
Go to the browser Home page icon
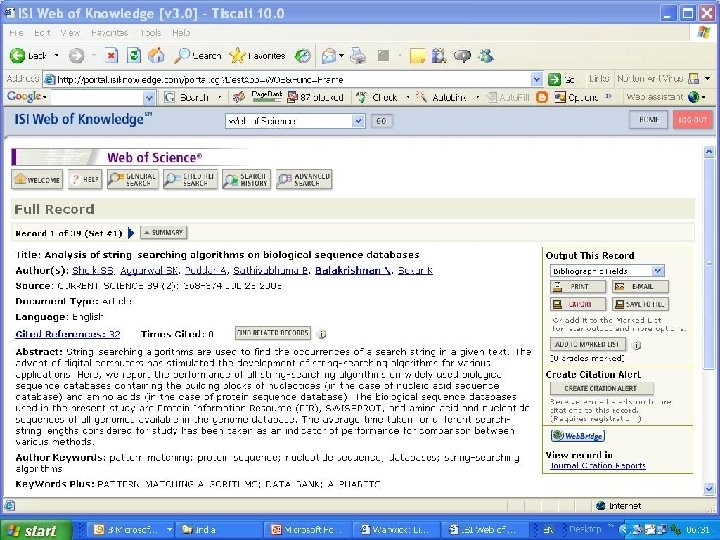pos(156,56)
